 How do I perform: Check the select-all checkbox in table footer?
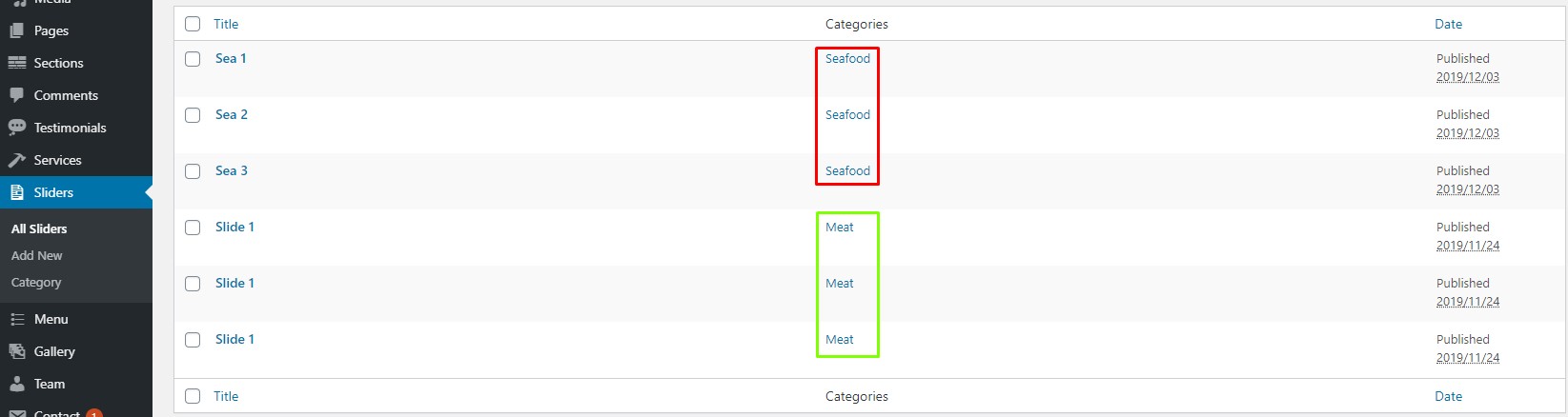193,396
